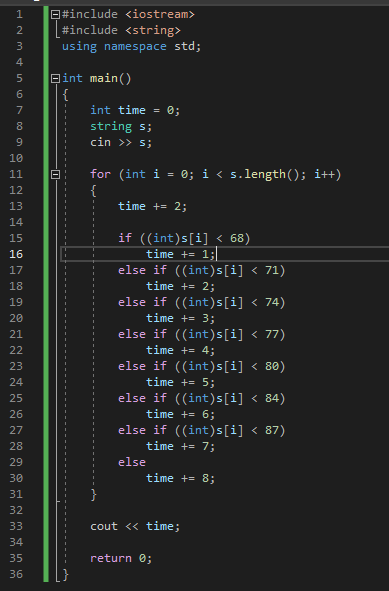
Task: Click the 'time += 3;' statement
Action: click(x=181, y=318)
